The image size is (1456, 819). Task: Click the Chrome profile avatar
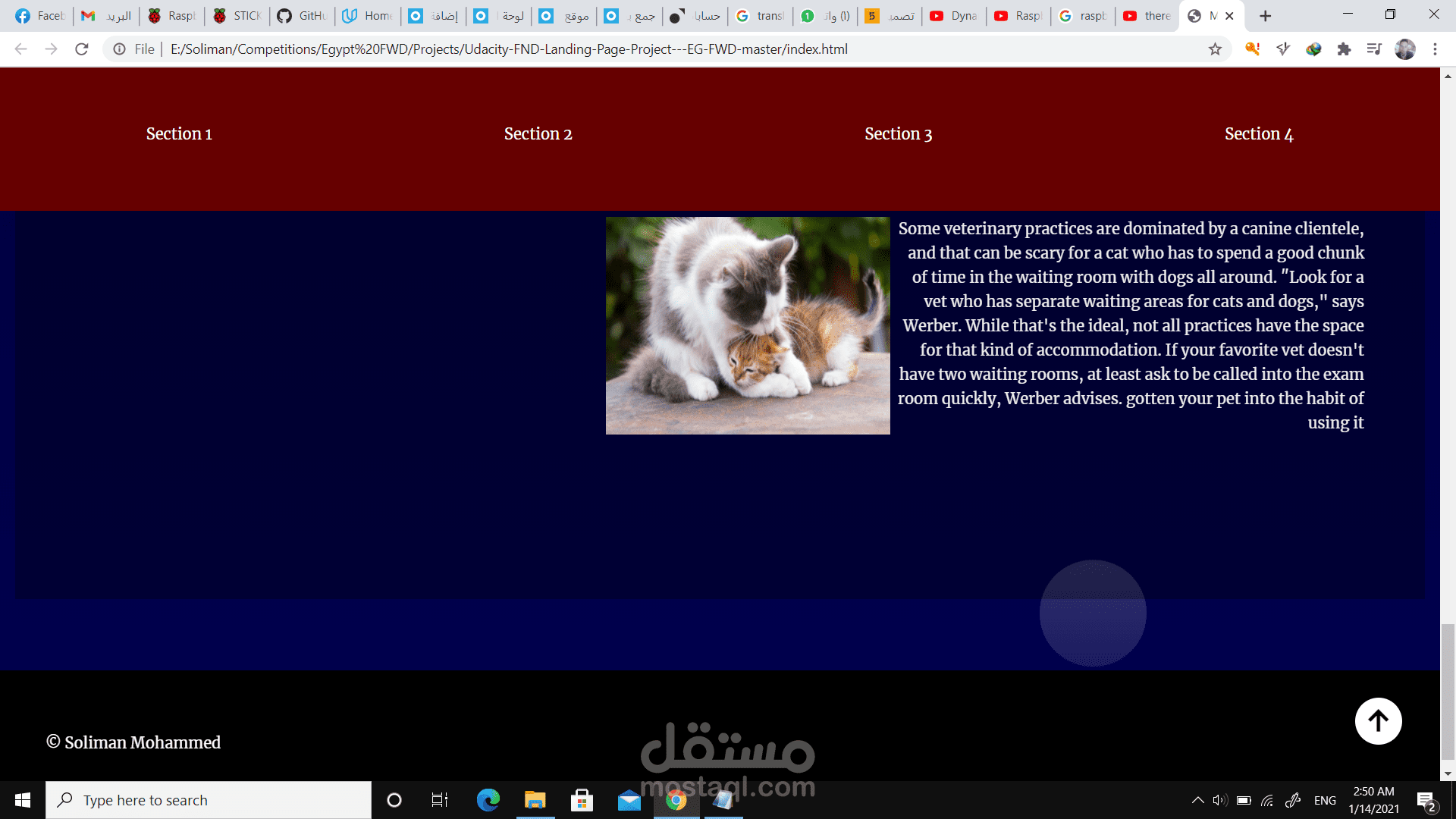tap(1405, 49)
